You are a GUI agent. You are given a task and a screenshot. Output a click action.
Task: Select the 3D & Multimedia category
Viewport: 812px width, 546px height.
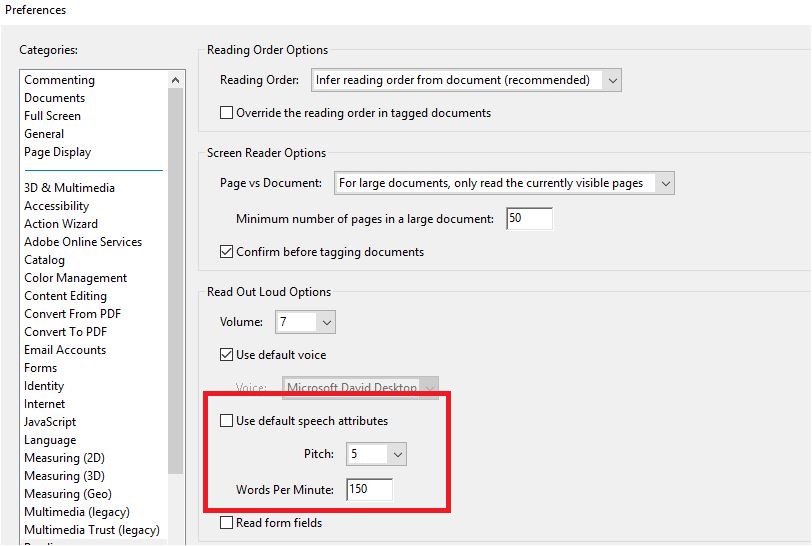[x=69, y=188]
